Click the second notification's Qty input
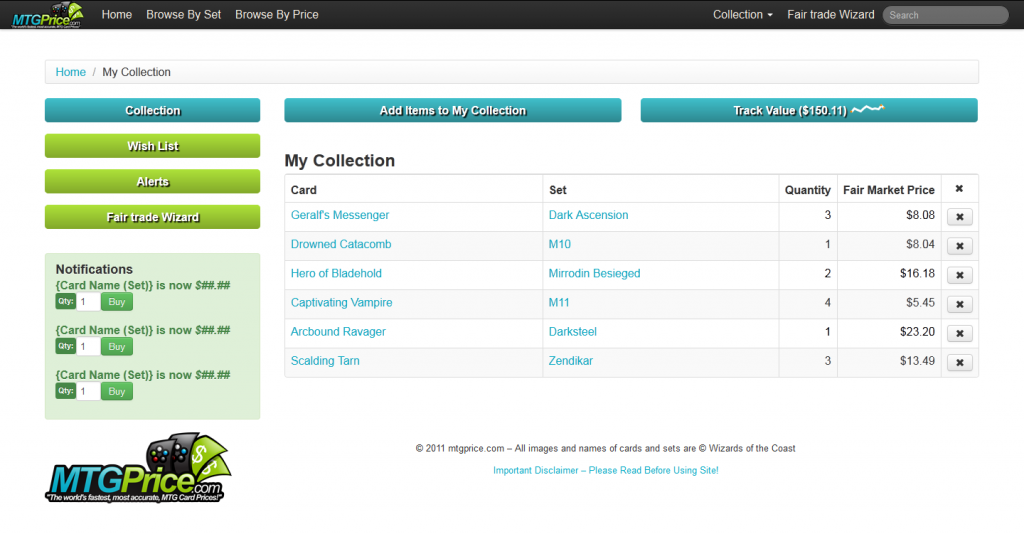Image resolution: width=1024 pixels, height=534 pixels. (x=88, y=347)
